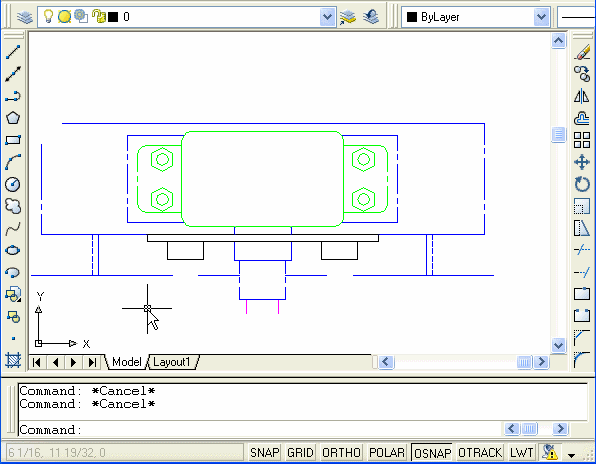
Task: Select the Insert Block tool
Action: (13, 295)
